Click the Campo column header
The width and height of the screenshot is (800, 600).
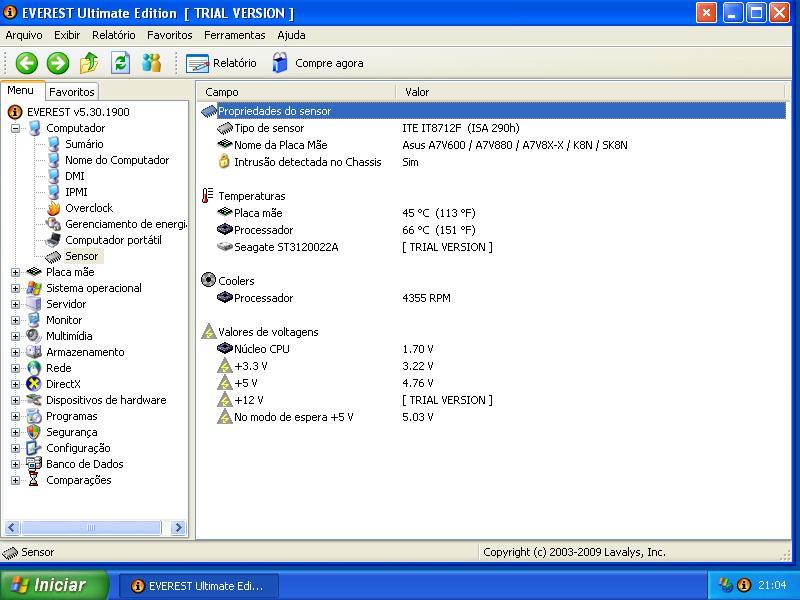coord(296,92)
